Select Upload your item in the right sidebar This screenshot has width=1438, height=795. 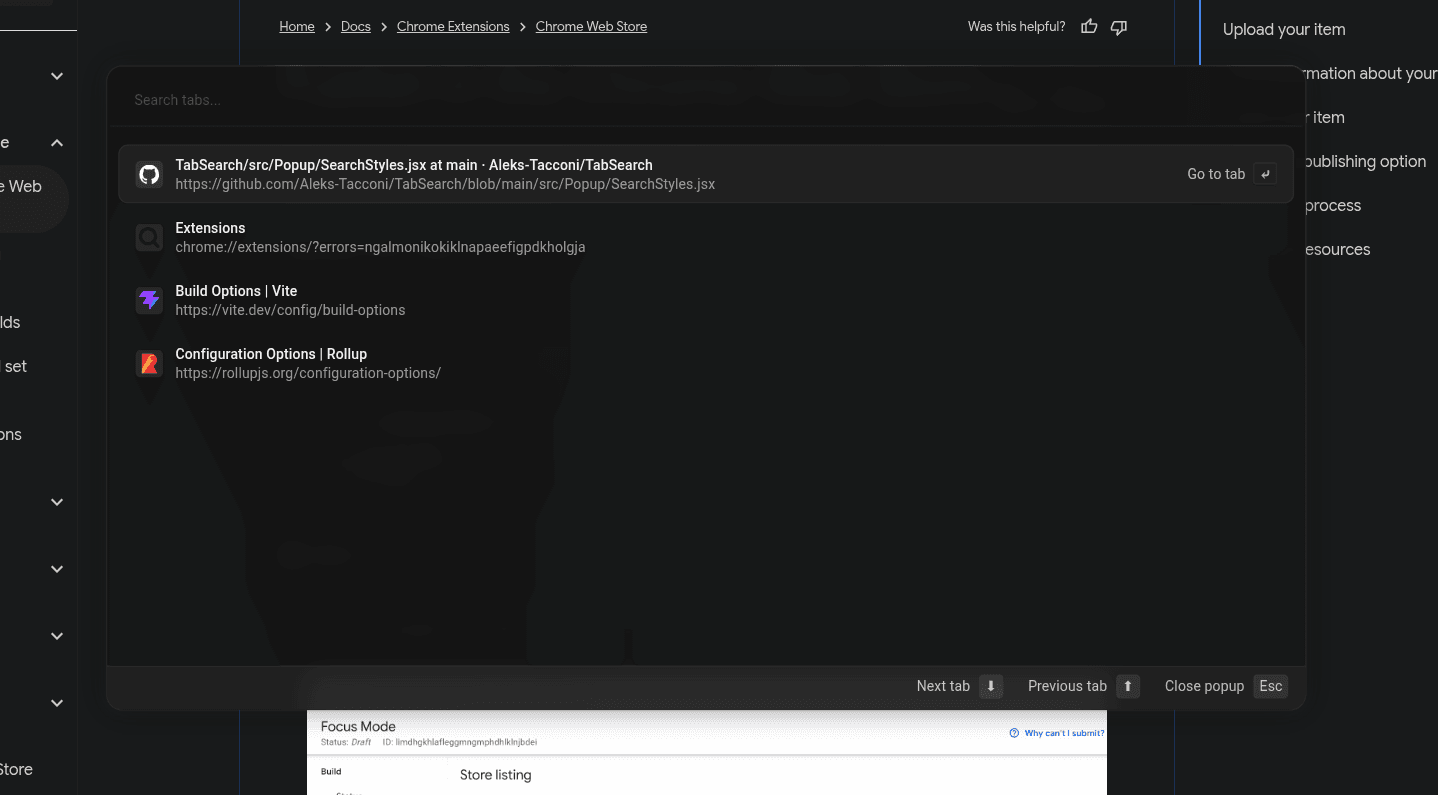tap(1284, 29)
